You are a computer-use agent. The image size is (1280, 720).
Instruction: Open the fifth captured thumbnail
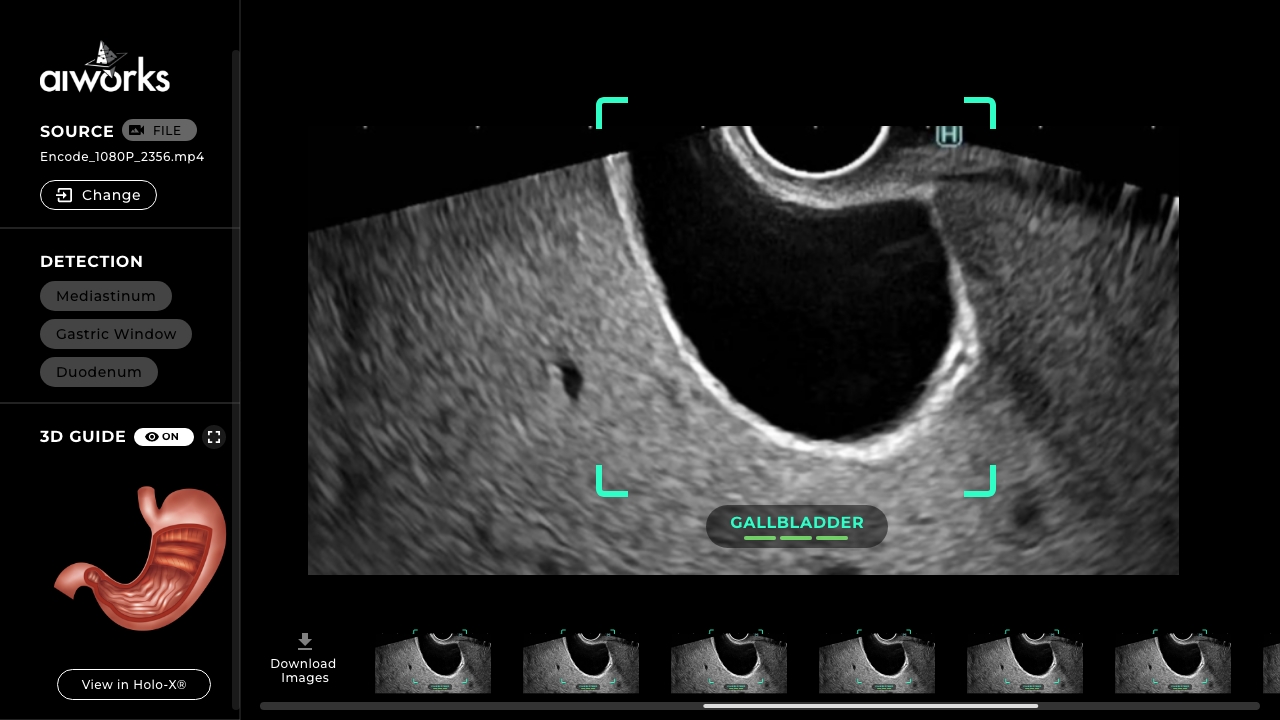pos(1025,661)
